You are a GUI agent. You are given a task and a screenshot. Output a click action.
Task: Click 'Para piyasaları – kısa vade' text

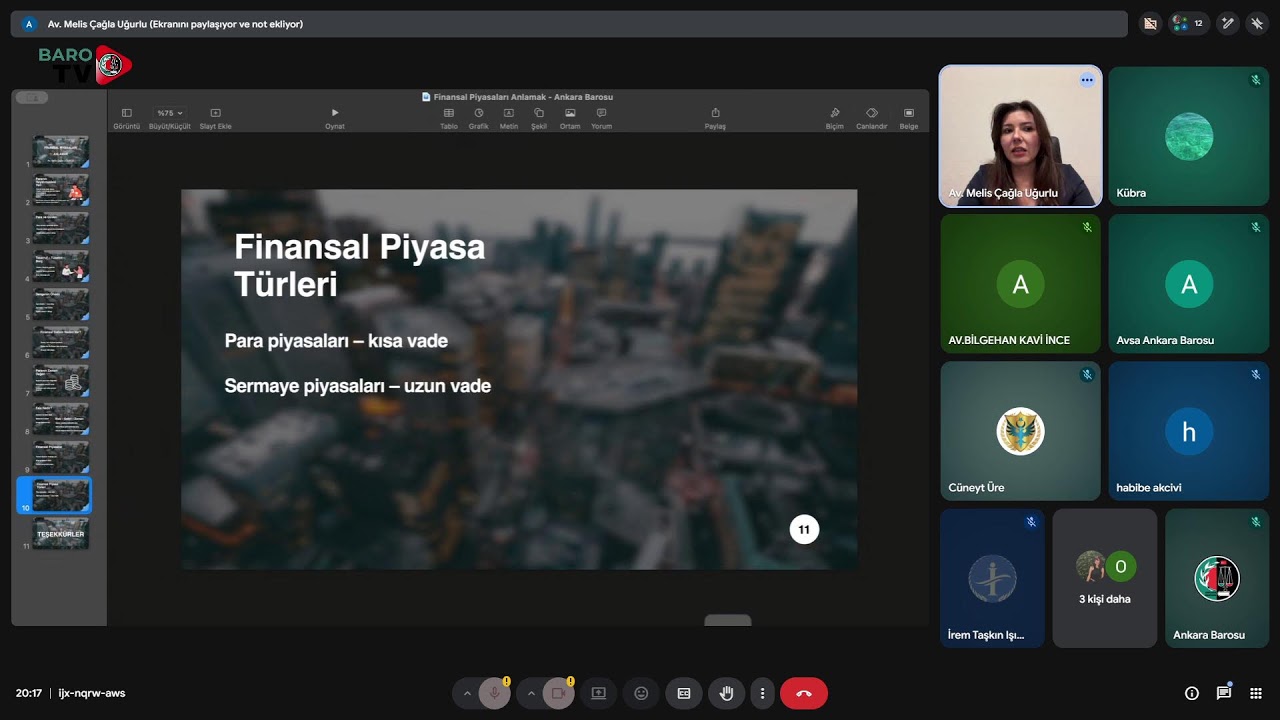coord(336,341)
